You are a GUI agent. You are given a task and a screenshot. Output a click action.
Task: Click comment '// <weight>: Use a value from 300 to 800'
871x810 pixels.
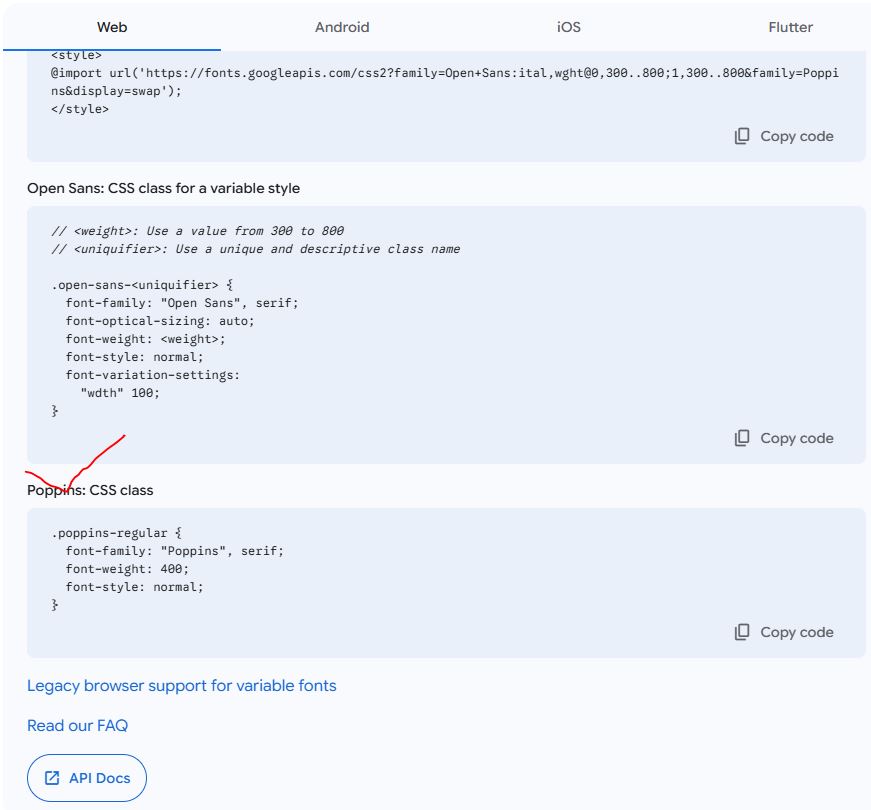point(197,231)
